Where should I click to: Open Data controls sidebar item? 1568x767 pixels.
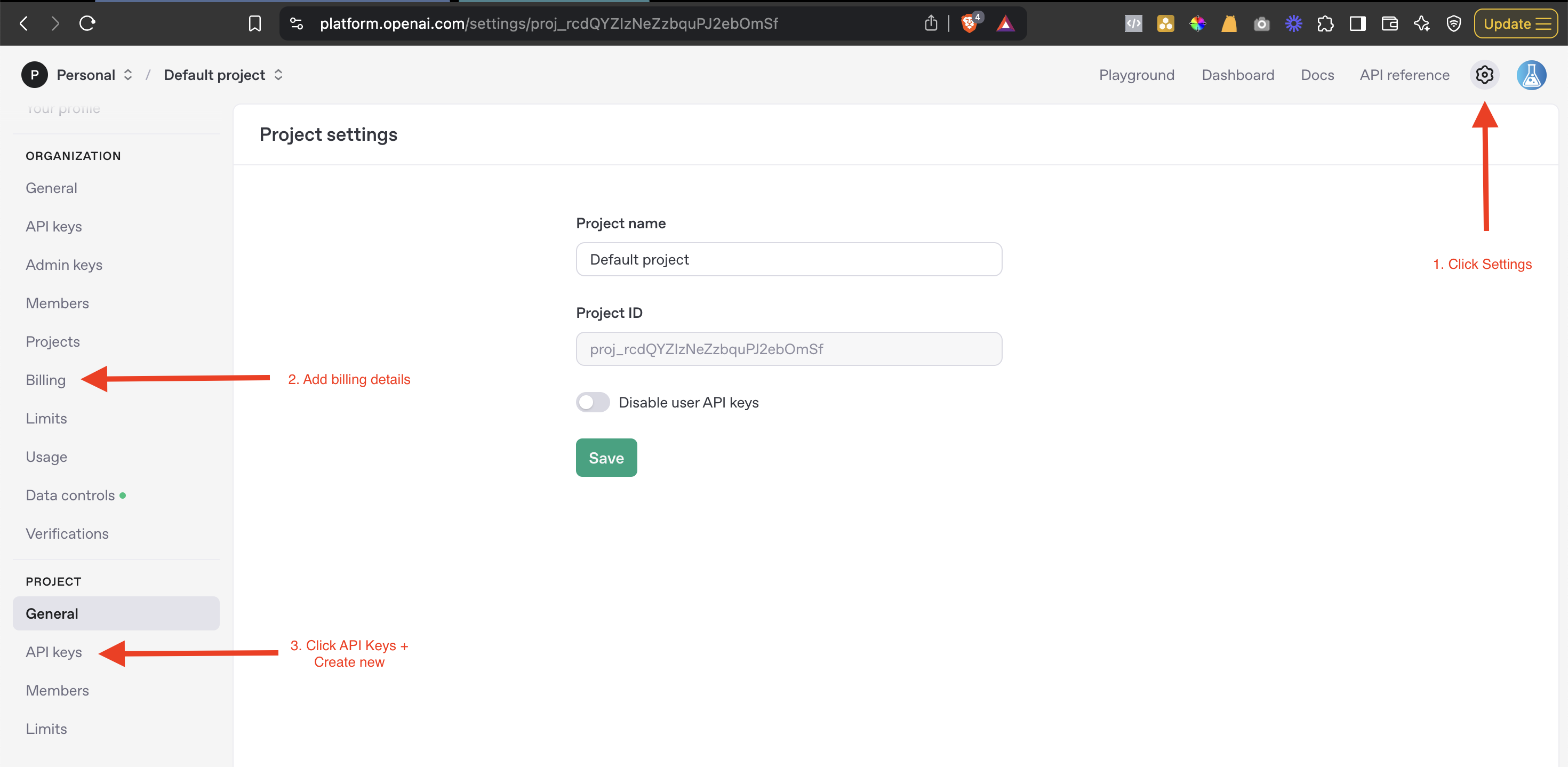point(70,496)
